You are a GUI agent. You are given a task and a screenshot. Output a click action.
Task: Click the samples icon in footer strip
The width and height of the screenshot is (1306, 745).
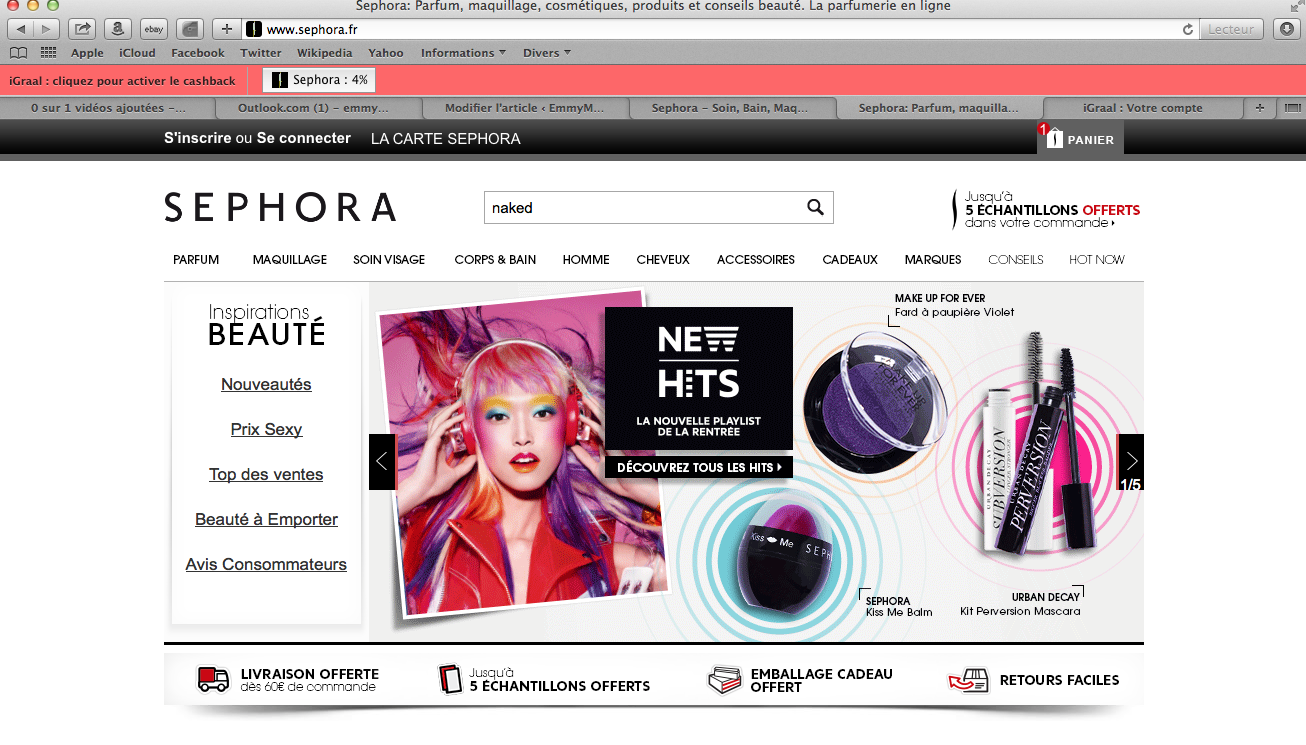click(x=450, y=680)
